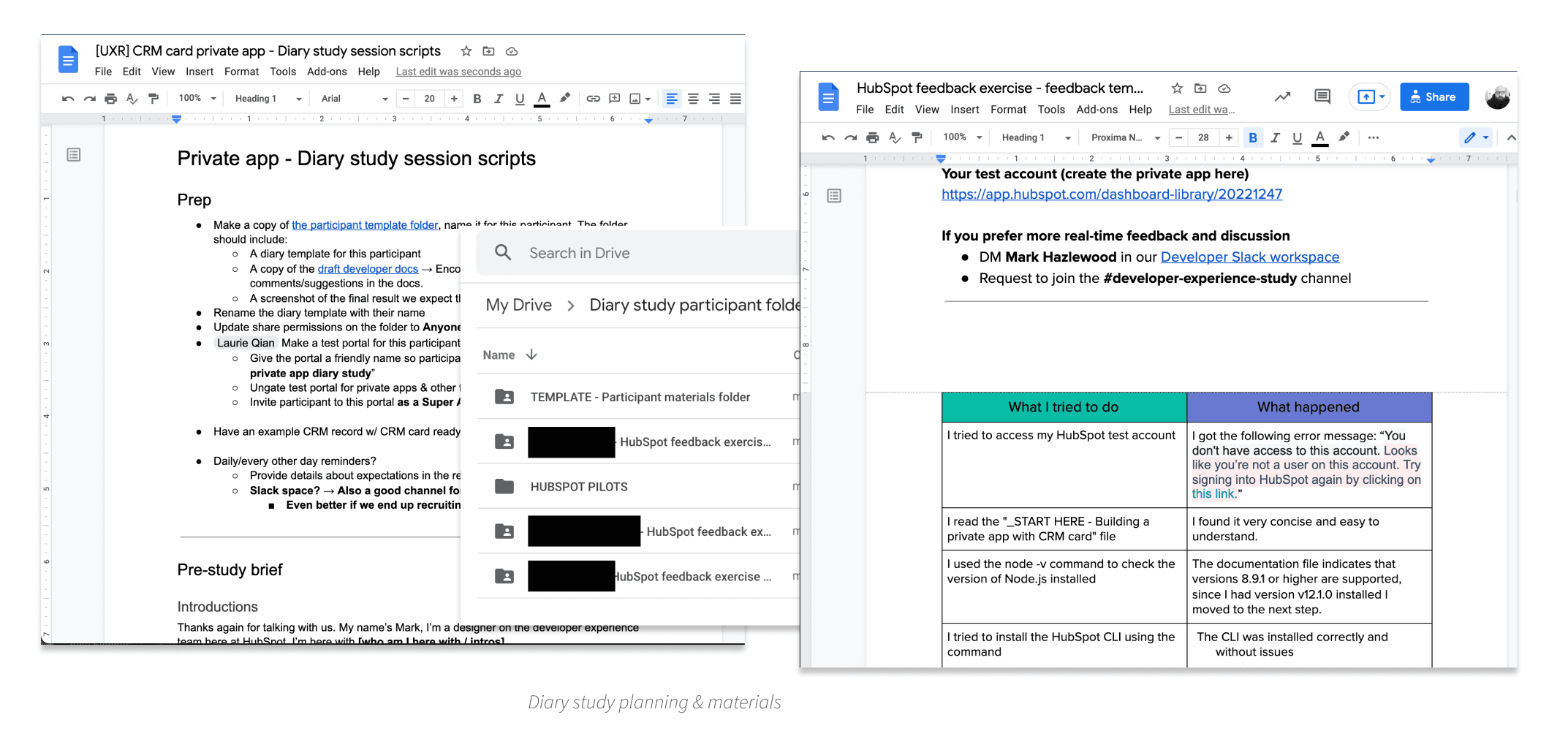This screenshot has height=731, width=1568.
Task: Open Format menu in feedback template window
Action: tap(1008, 110)
